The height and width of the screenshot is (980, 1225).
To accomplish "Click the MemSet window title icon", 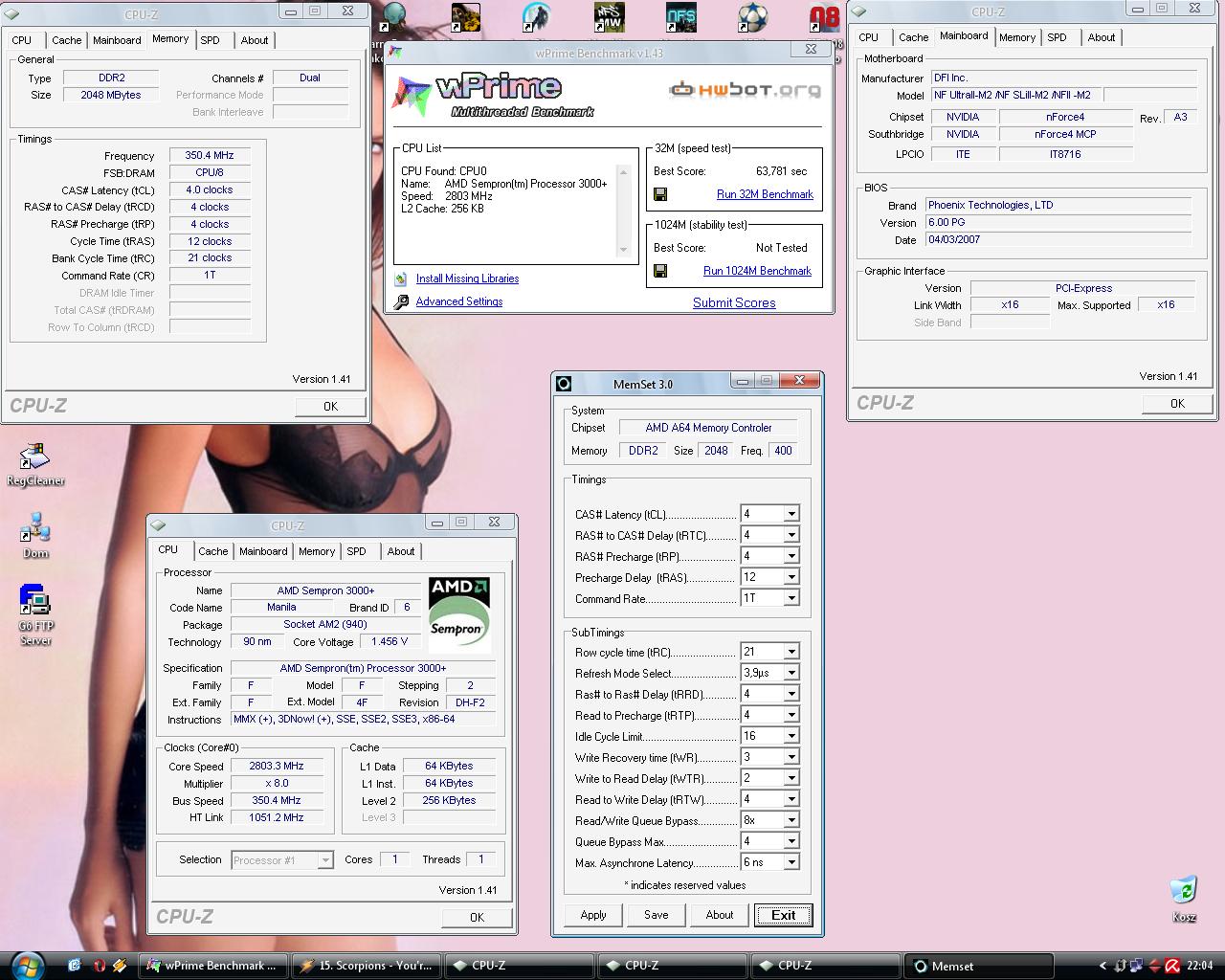I will point(564,384).
